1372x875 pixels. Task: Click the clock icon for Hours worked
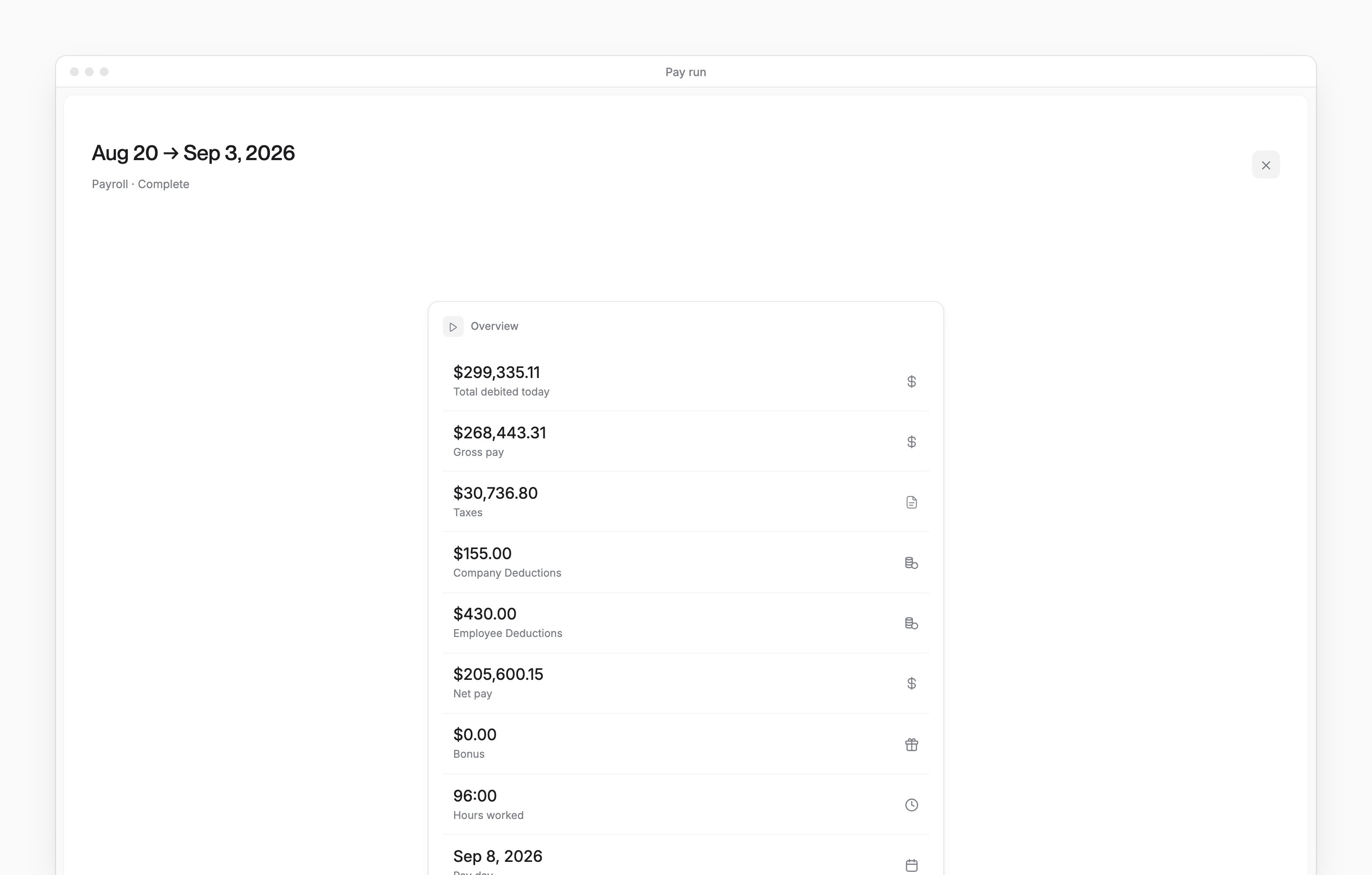click(911, 805)
